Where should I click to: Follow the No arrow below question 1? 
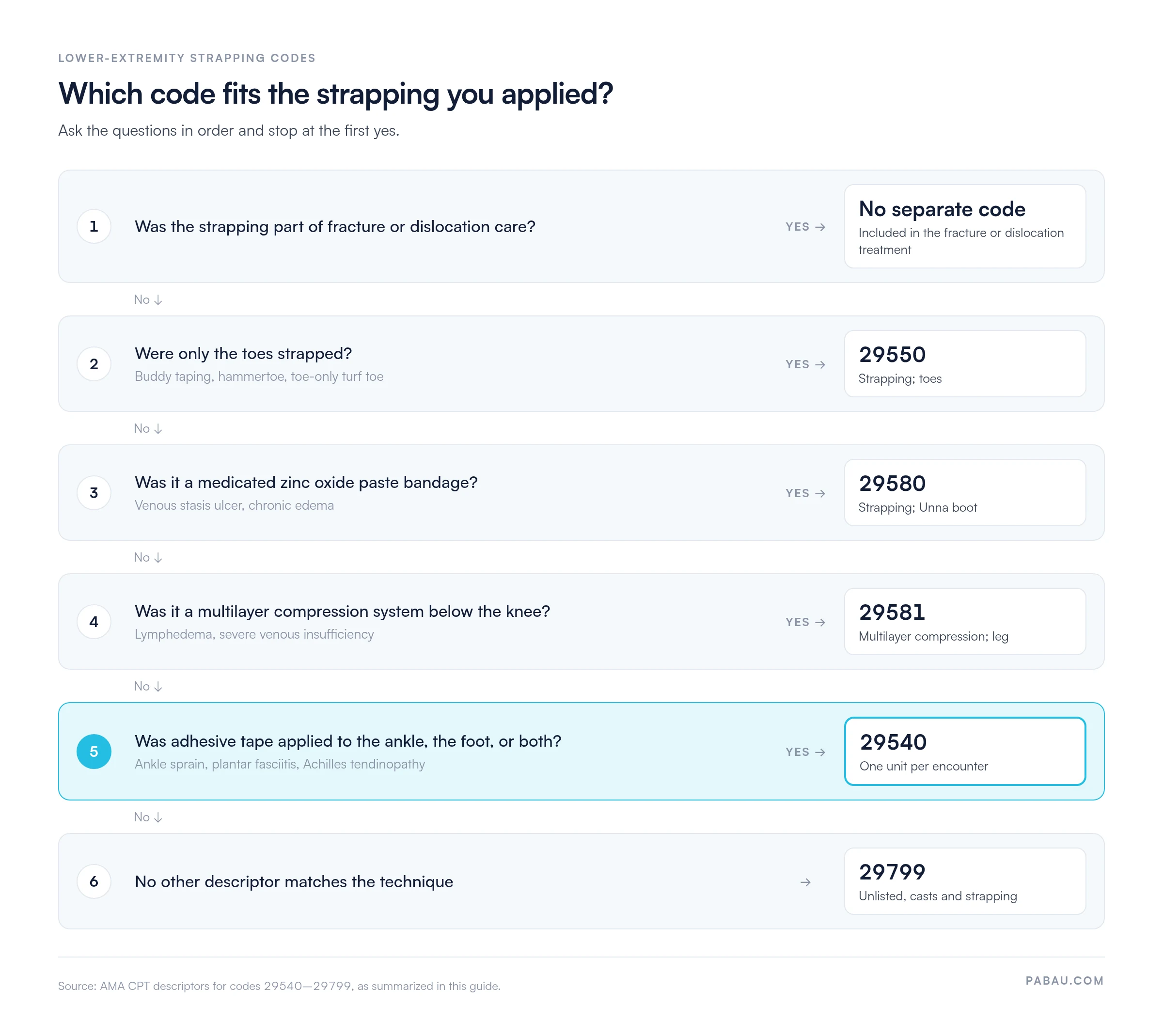point(148,299)
